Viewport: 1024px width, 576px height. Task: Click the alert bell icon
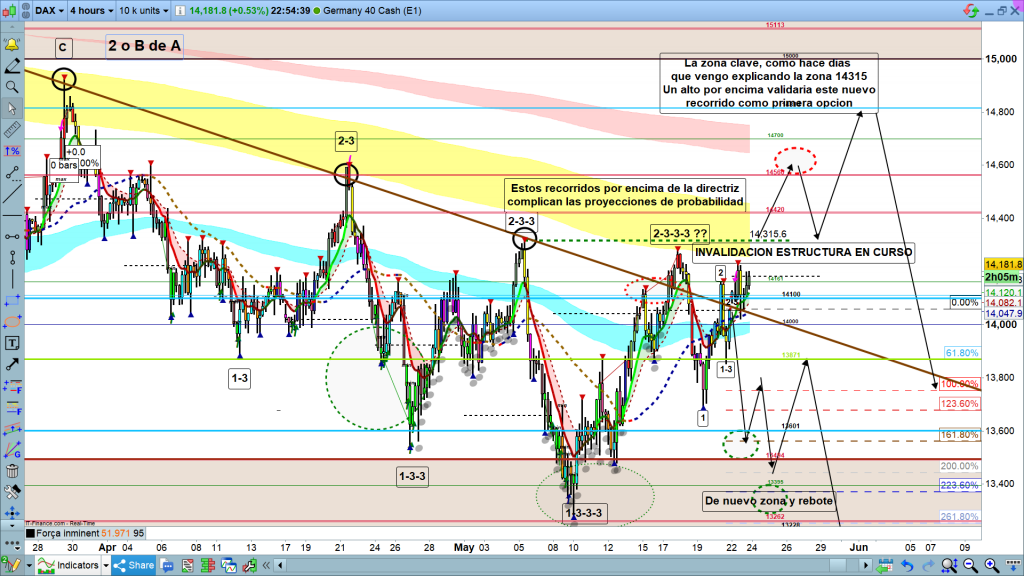[12, 46]
